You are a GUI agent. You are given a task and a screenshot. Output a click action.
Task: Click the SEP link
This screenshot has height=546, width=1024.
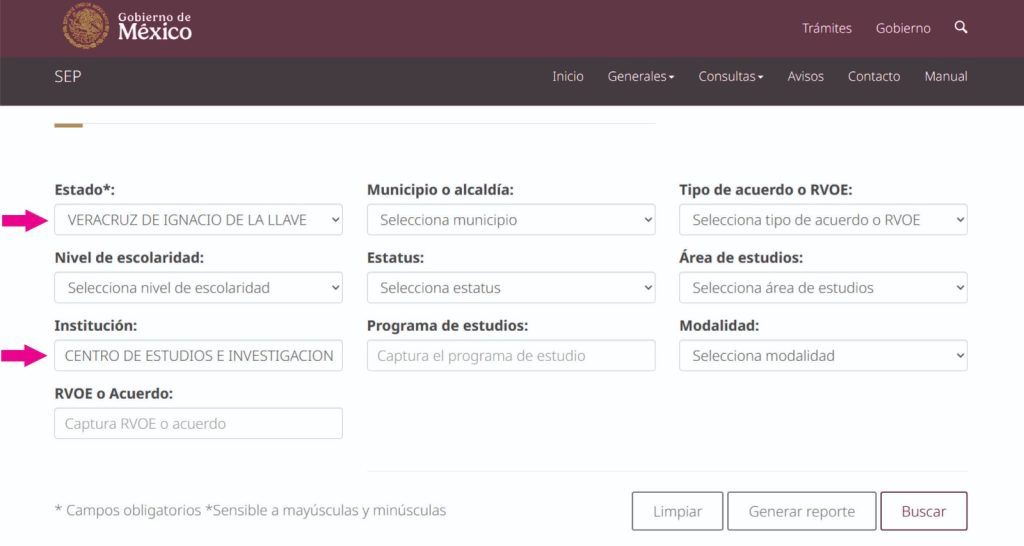67,77
